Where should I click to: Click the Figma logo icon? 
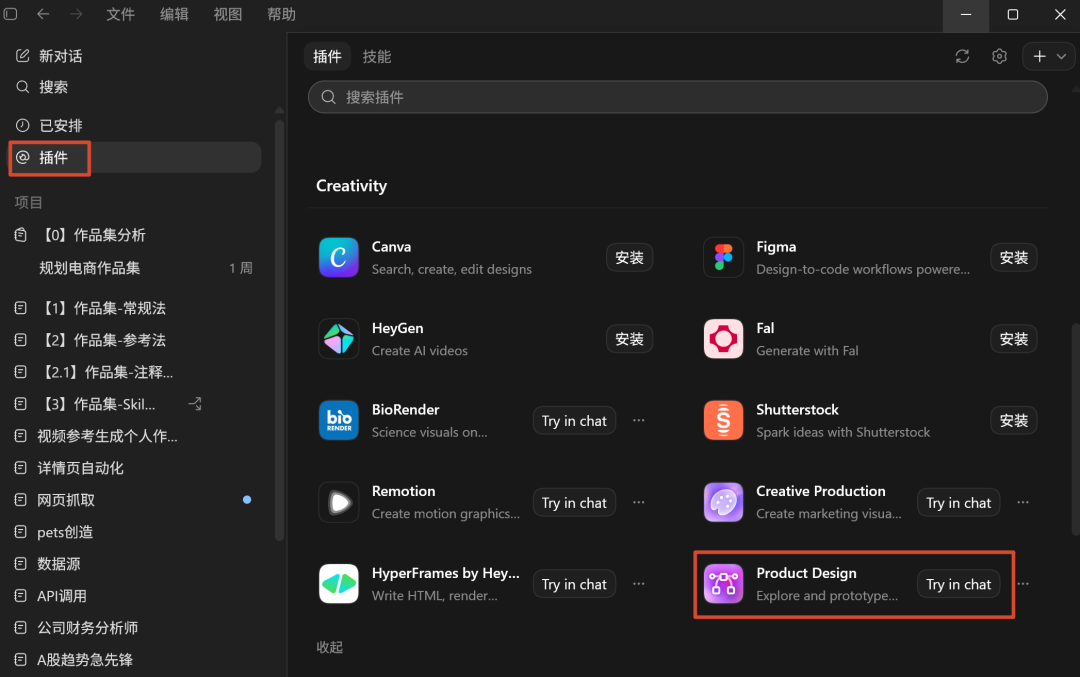723,258
